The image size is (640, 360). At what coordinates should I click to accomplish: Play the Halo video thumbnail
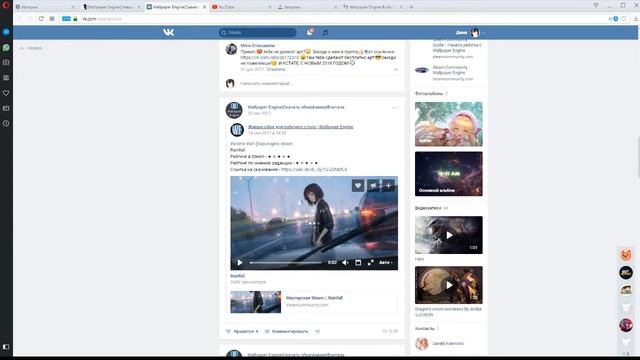[449, 235]
